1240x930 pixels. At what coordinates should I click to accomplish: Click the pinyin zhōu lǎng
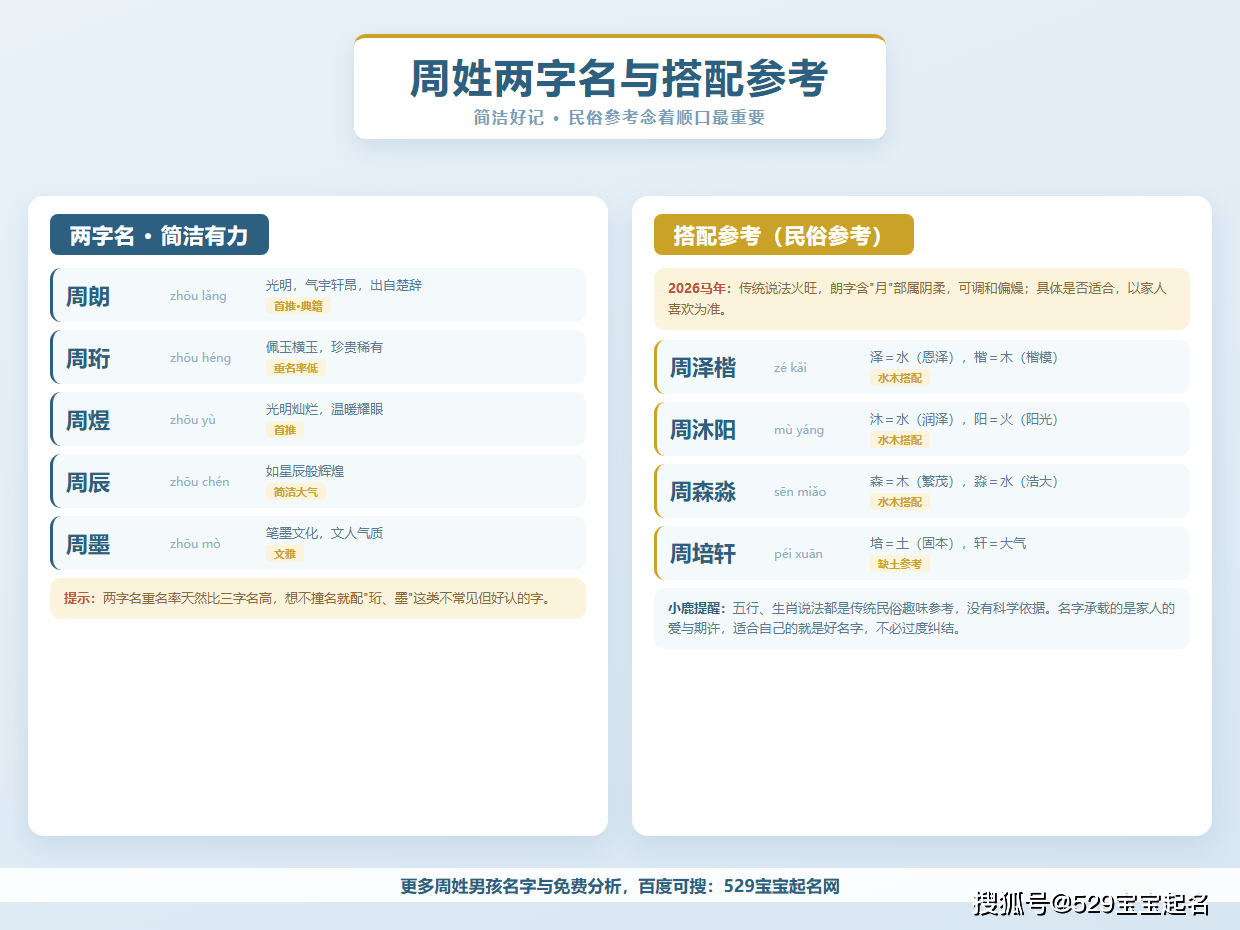(x=198, y=296)
